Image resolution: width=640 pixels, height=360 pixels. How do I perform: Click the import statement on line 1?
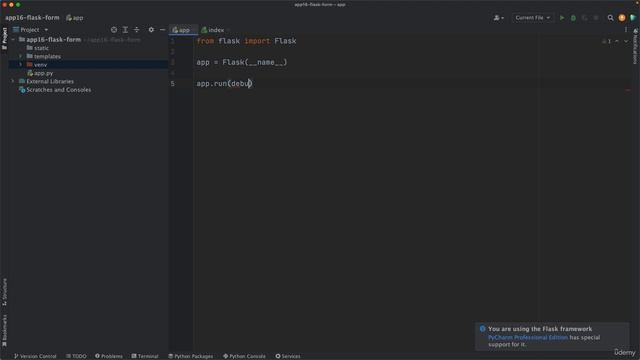click(247, 41)
